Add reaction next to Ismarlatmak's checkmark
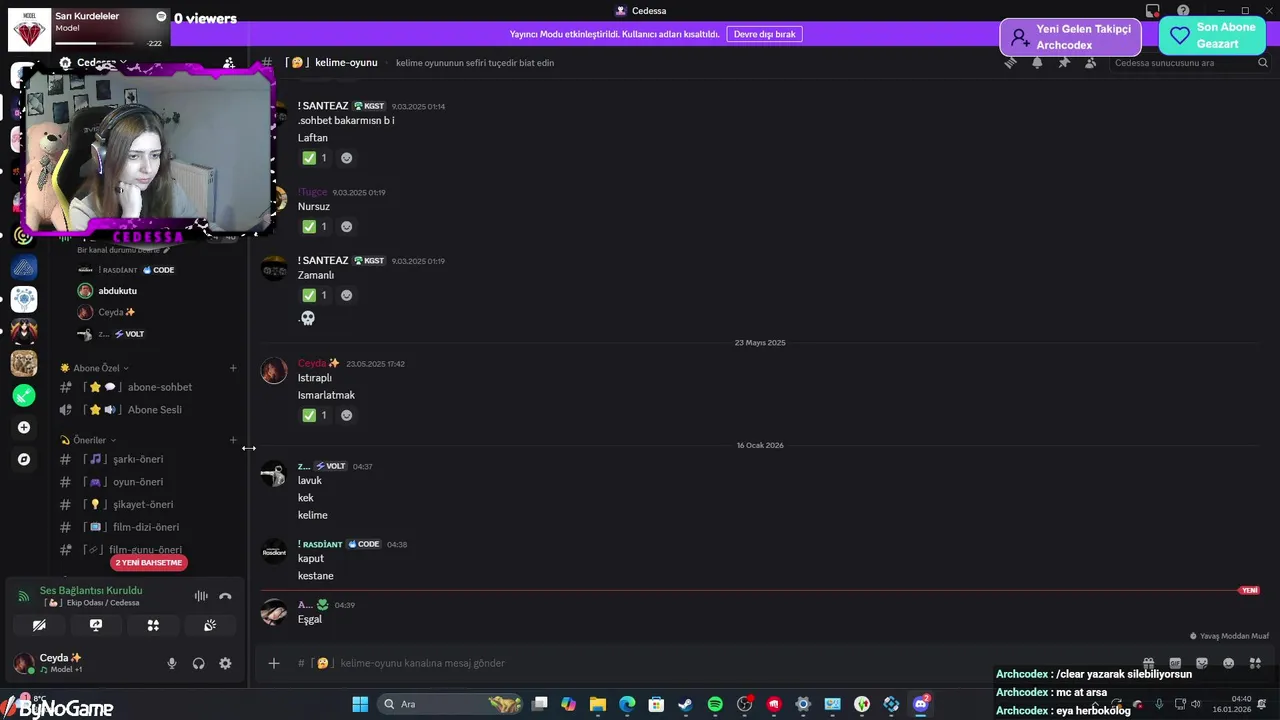Viewport: 1280px width, 720px height. [346, 415]
